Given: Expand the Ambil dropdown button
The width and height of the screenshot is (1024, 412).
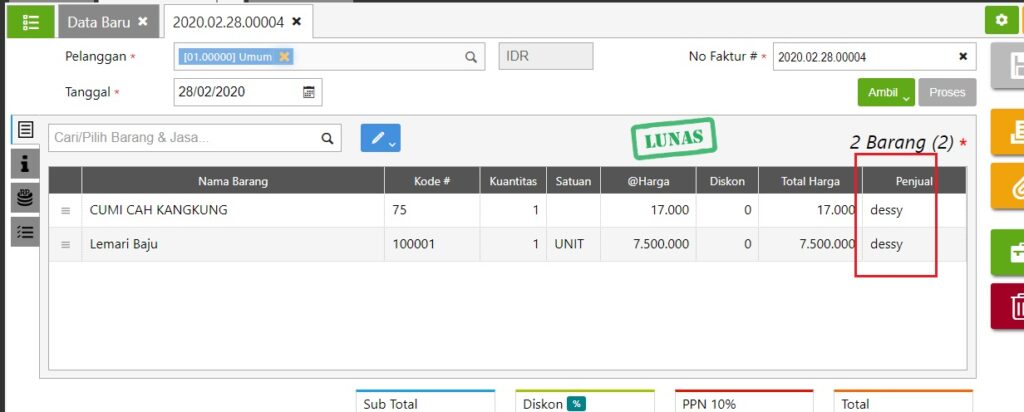Looking at the screenshot, I should [x=886, y=92].
